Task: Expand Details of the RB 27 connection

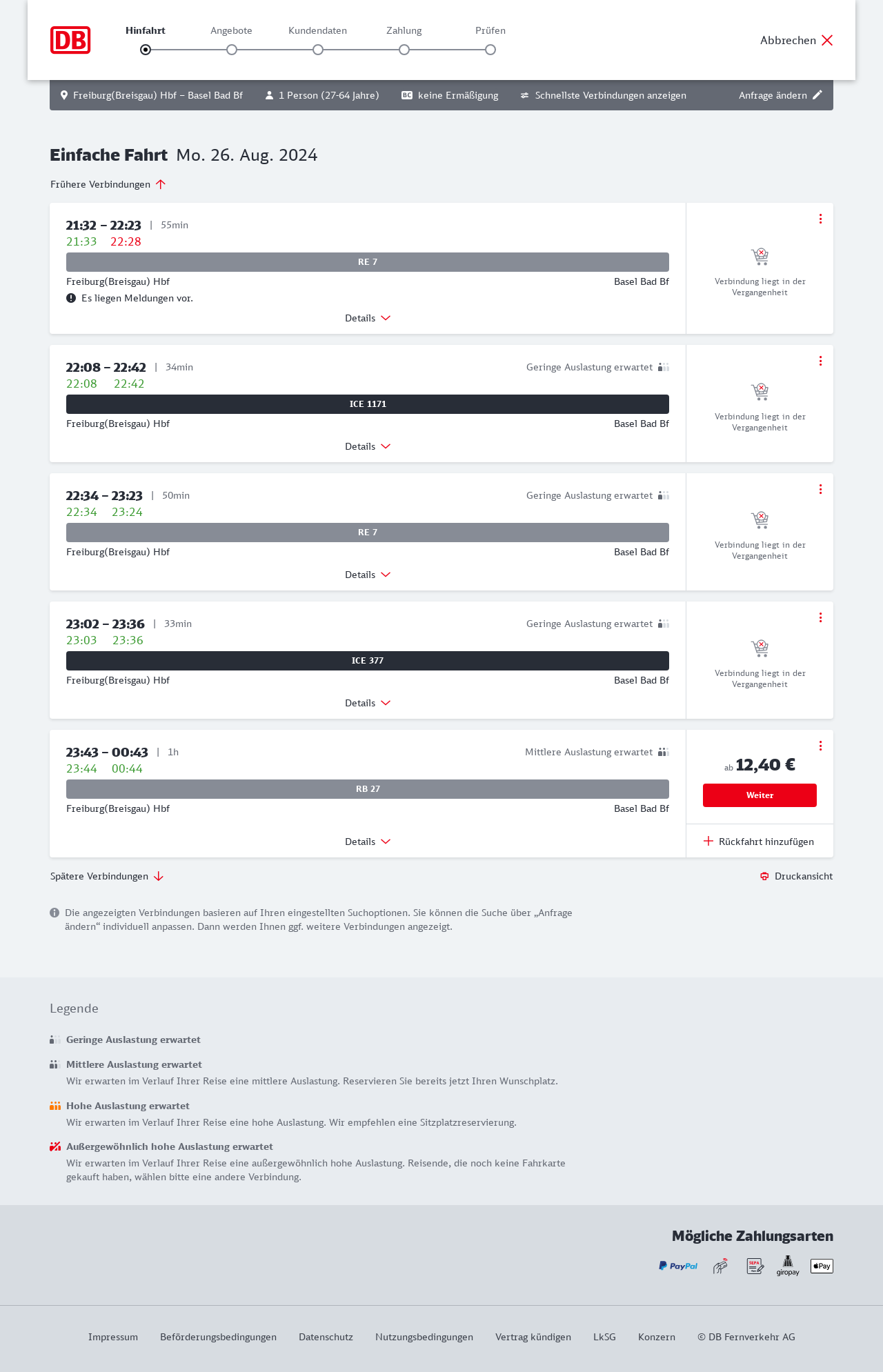Action: (x=368, y=842)
